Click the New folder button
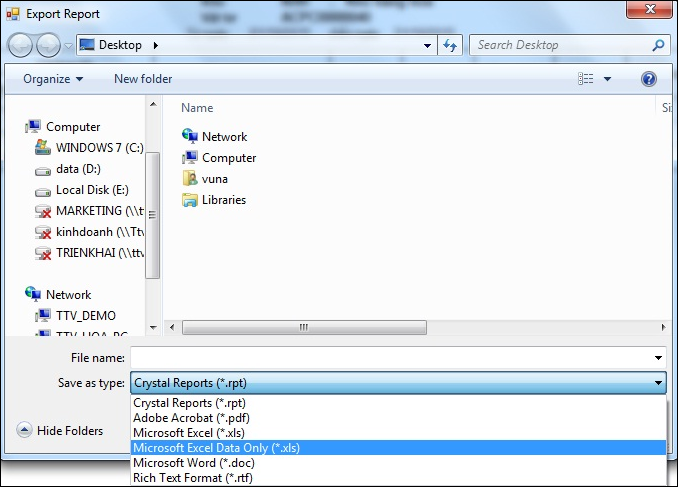Image resolution: width=678 pixels, height=487 pixels. click(x=143, y=79)
